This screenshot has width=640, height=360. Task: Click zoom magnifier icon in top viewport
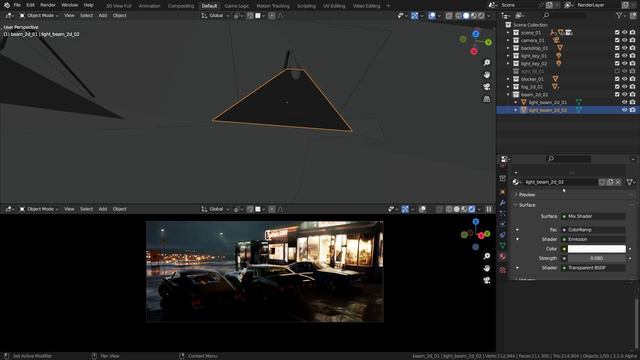click(487, 62)
